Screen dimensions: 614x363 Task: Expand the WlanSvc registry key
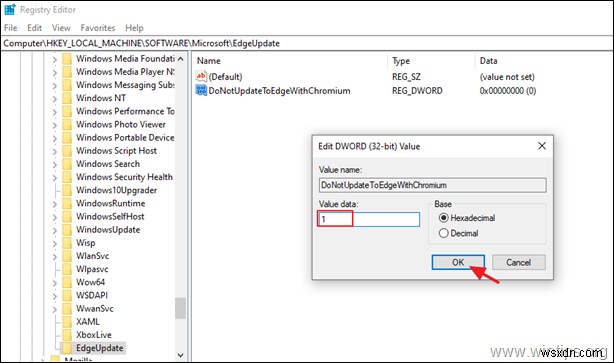click(x=54, y=256)
